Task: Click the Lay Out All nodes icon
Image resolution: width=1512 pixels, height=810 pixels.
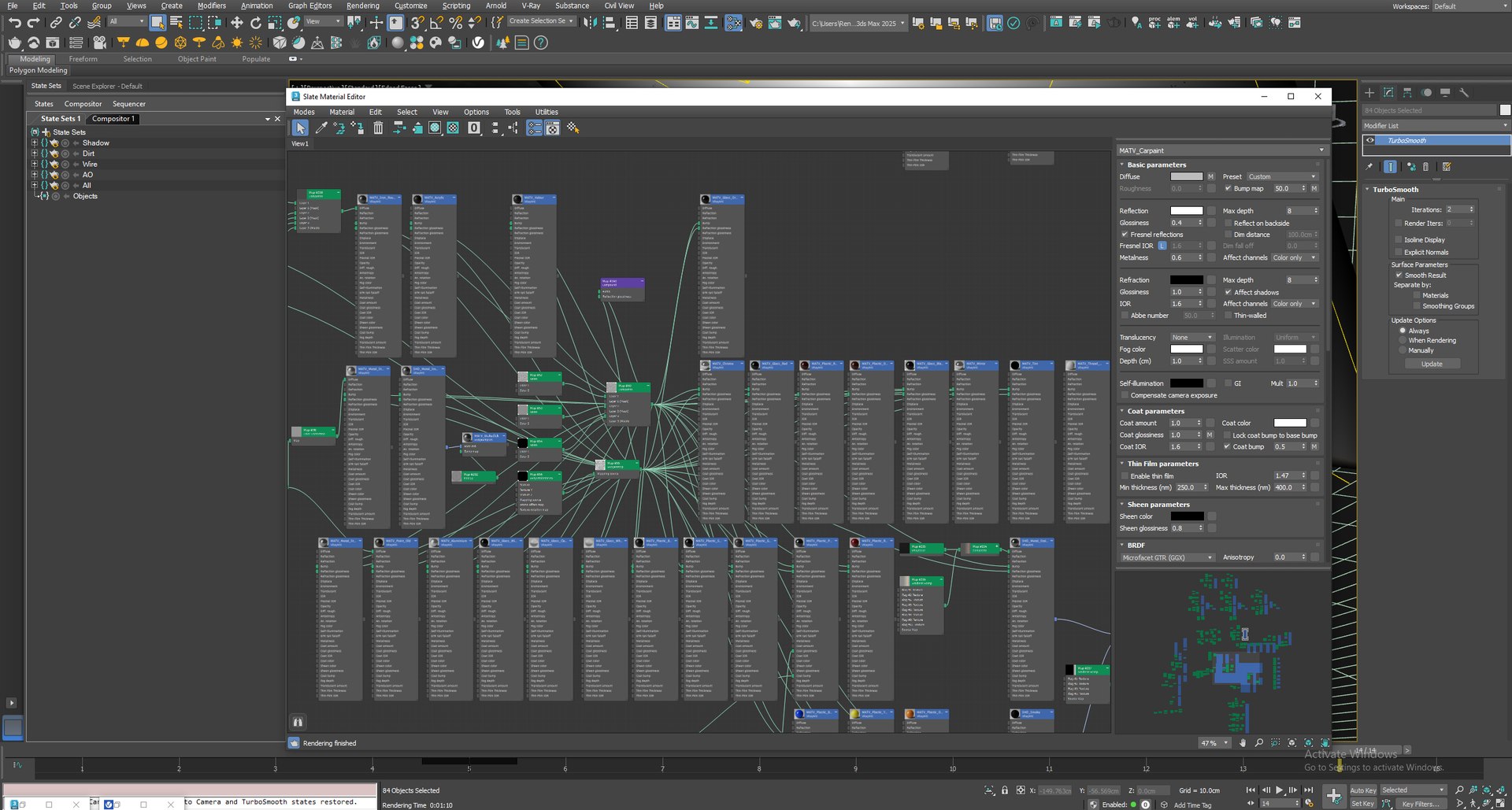Action: pos(495,128)
